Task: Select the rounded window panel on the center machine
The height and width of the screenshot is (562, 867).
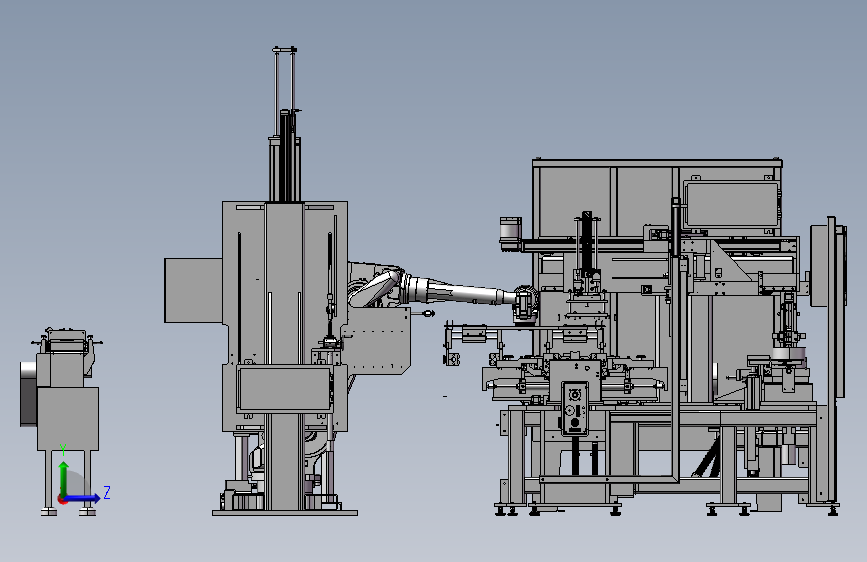Action: coord(285,388)
